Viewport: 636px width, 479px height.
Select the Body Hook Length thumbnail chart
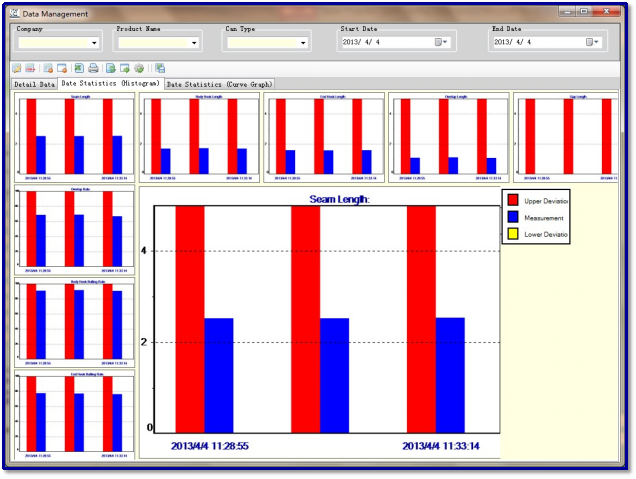[200, 137]
